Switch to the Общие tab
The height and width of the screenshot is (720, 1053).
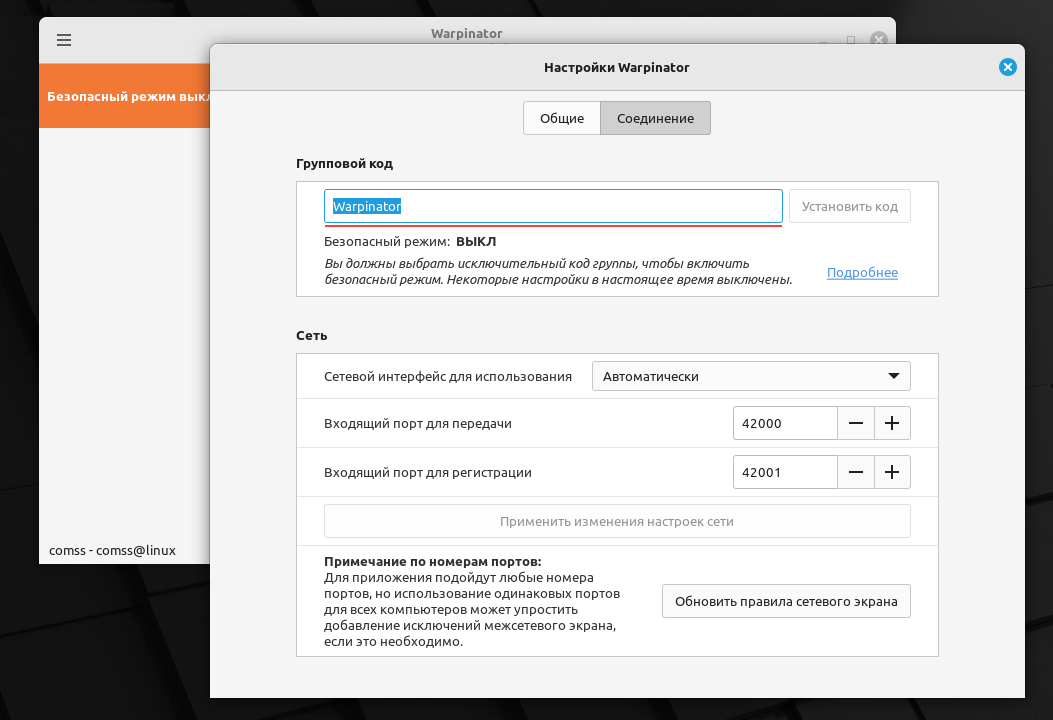coord(561,118)
